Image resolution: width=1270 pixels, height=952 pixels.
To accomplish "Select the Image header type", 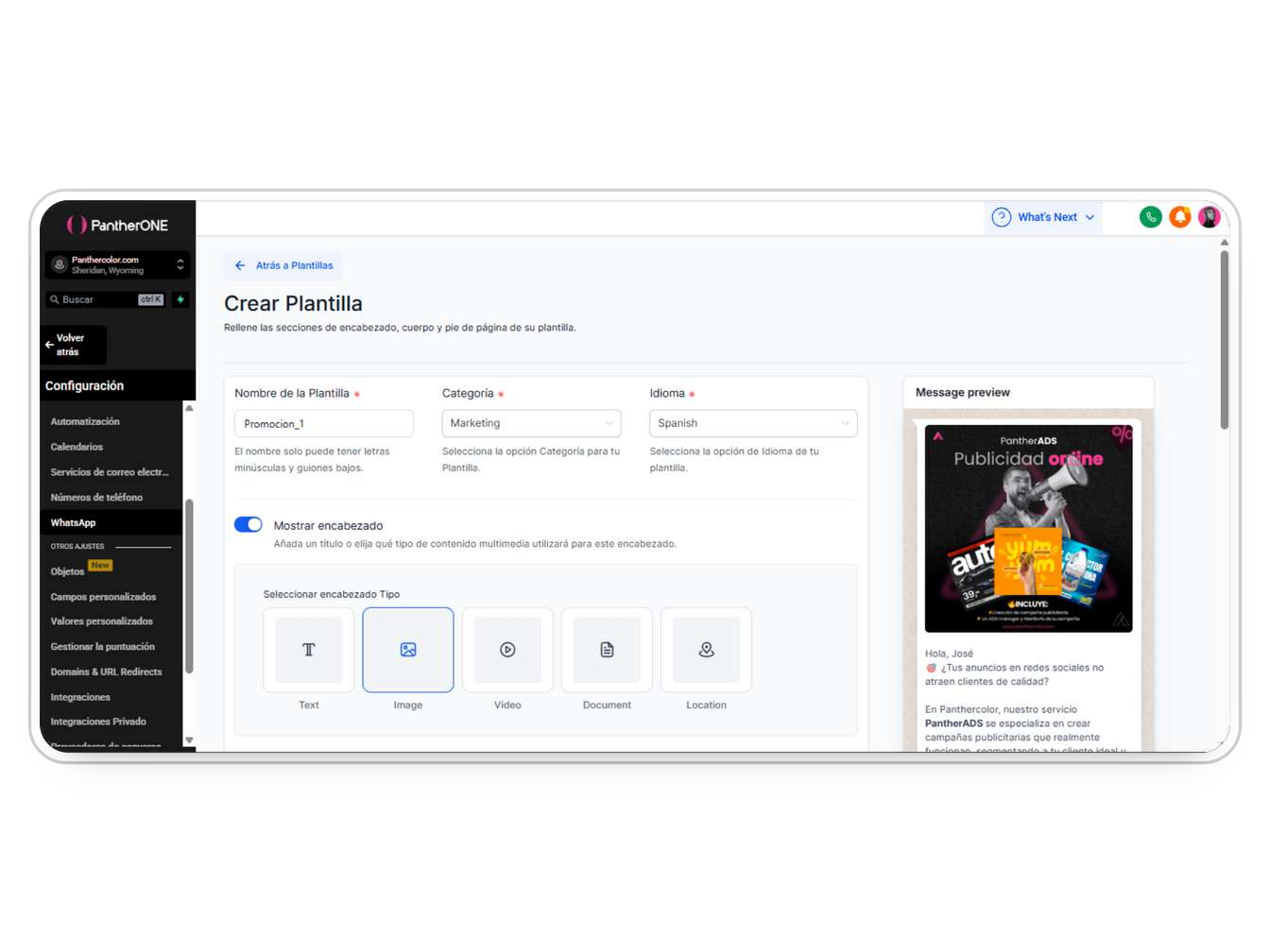I will [408, 650].
